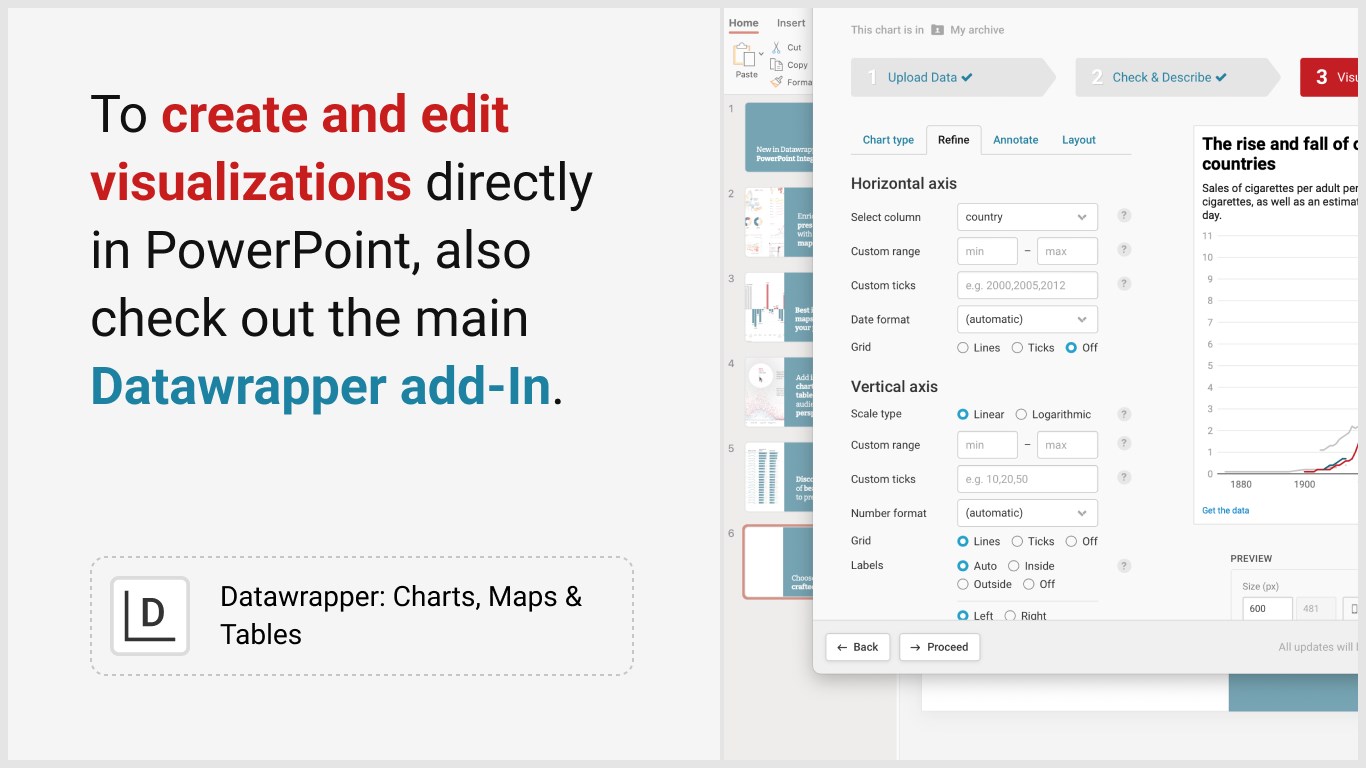Click vertical Custom ticks field

(x=1027, y=479)
